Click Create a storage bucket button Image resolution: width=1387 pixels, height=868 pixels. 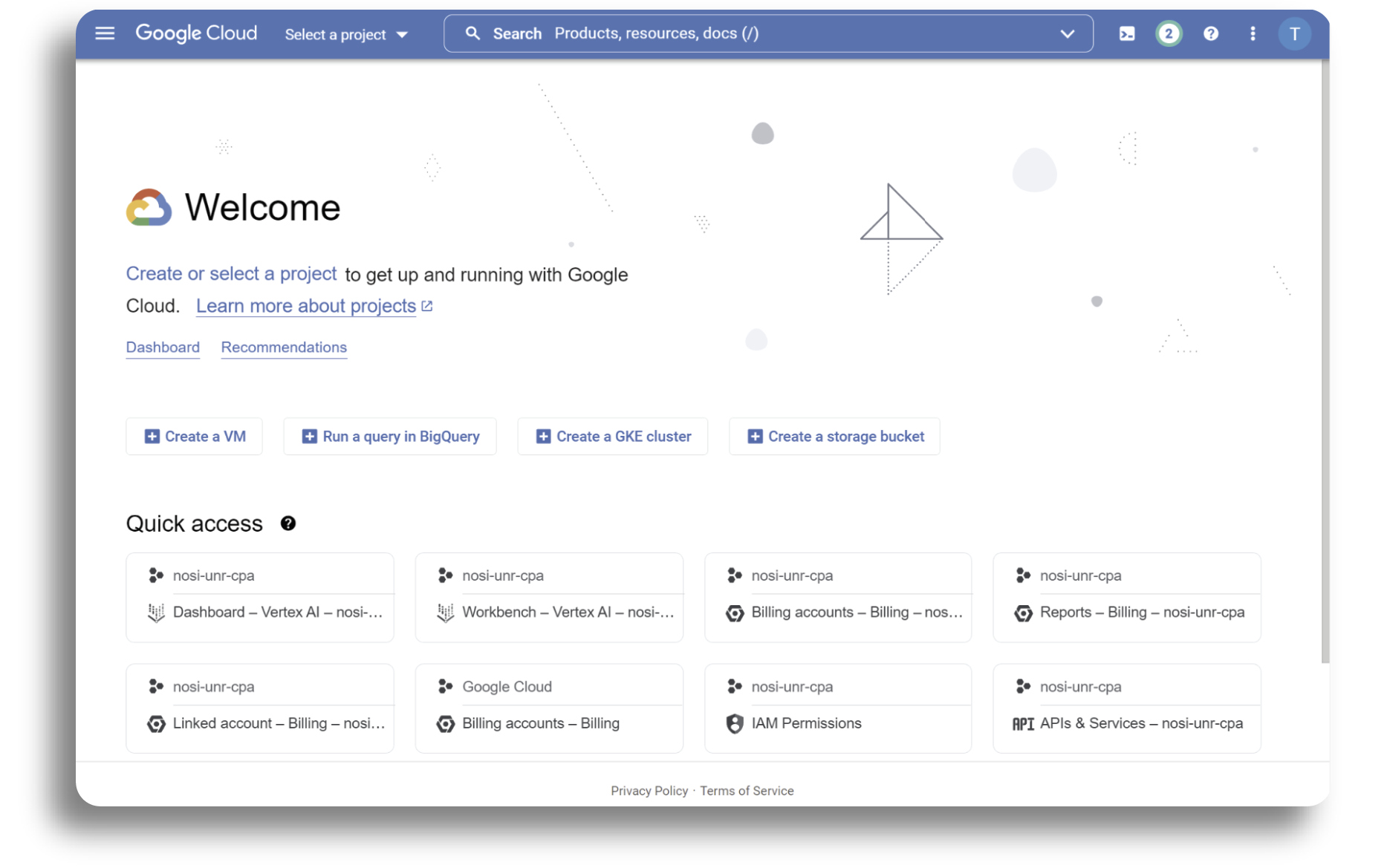coord(835,437)
